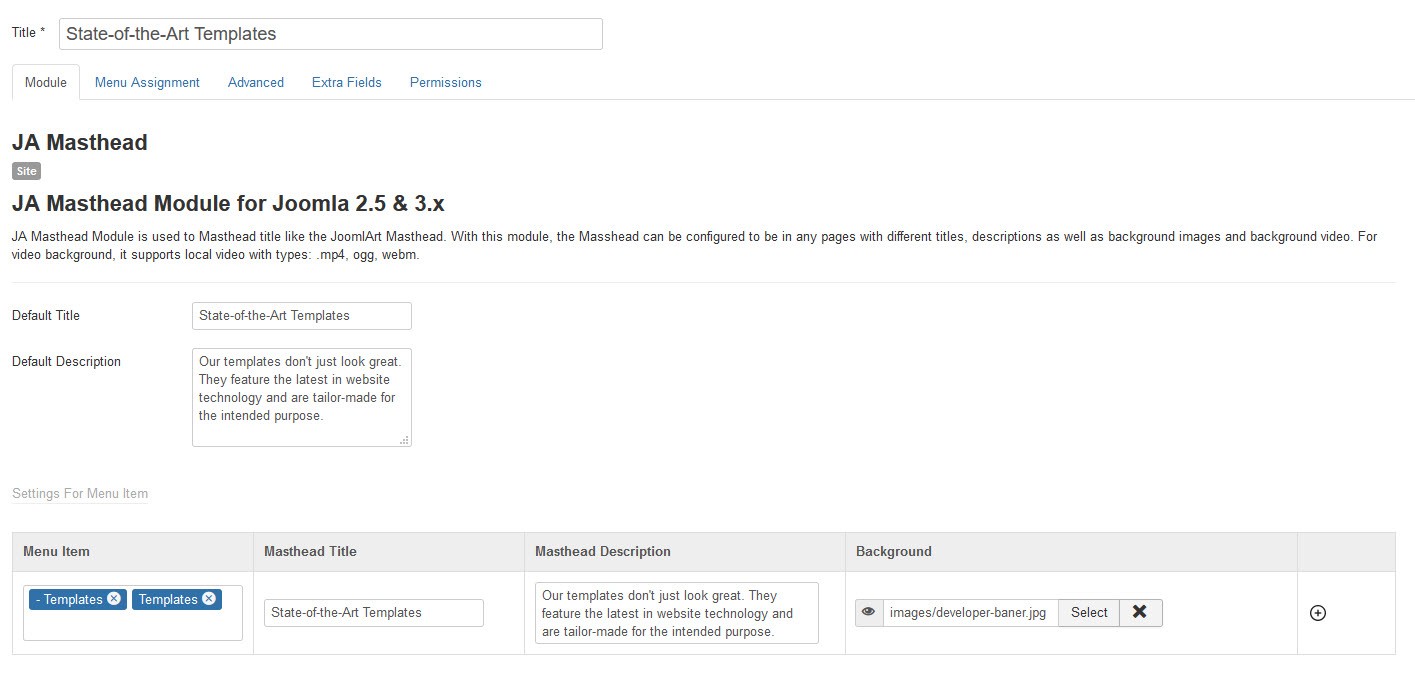
Task: Open the Extra Fields tab
Action: (x=347, y=83)
